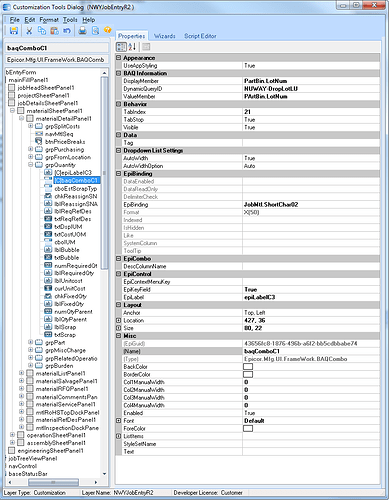Sort properties alphabetically
This screenshot has height=500, width=389.
click(132, 47)
